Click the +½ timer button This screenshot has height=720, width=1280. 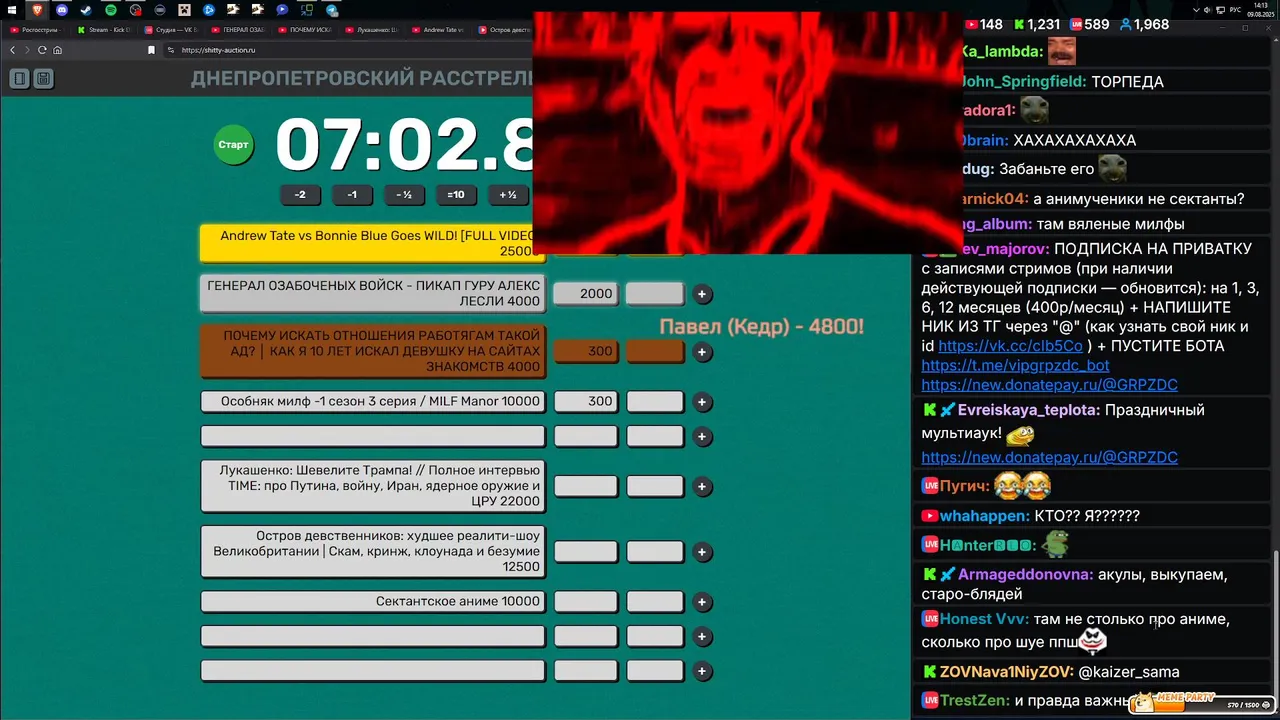coord(508,195)
